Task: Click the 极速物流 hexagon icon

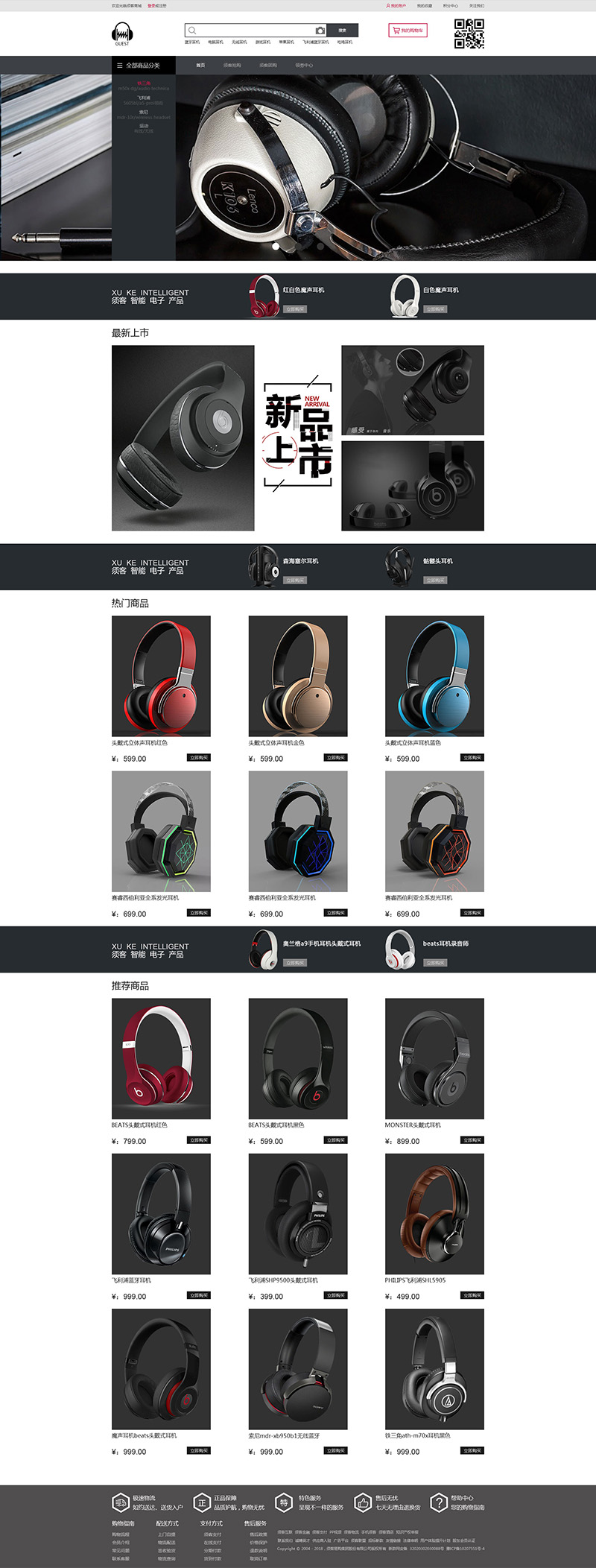Action: (121, 1502)
